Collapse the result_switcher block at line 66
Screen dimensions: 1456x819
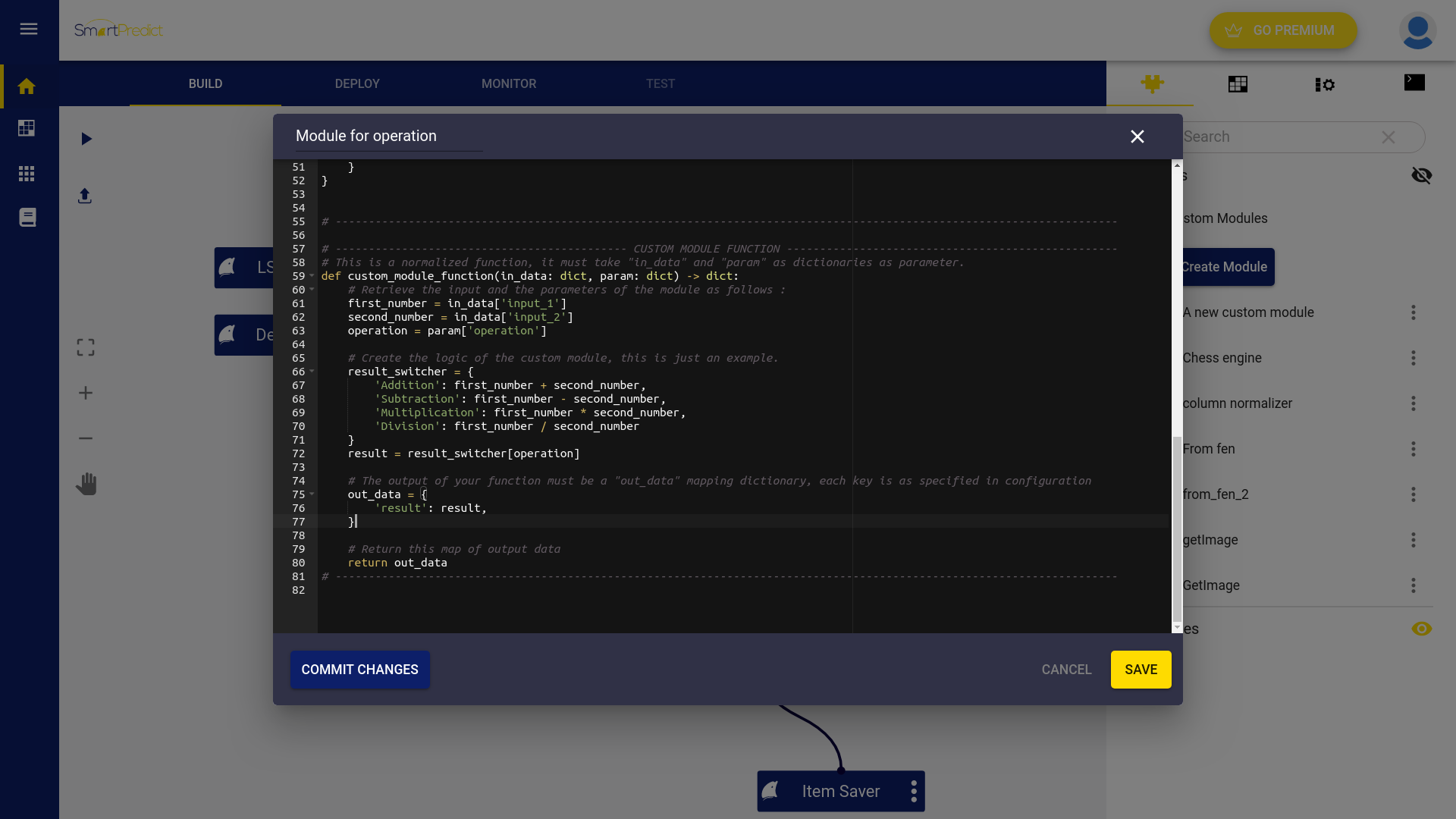pos(311,372)
